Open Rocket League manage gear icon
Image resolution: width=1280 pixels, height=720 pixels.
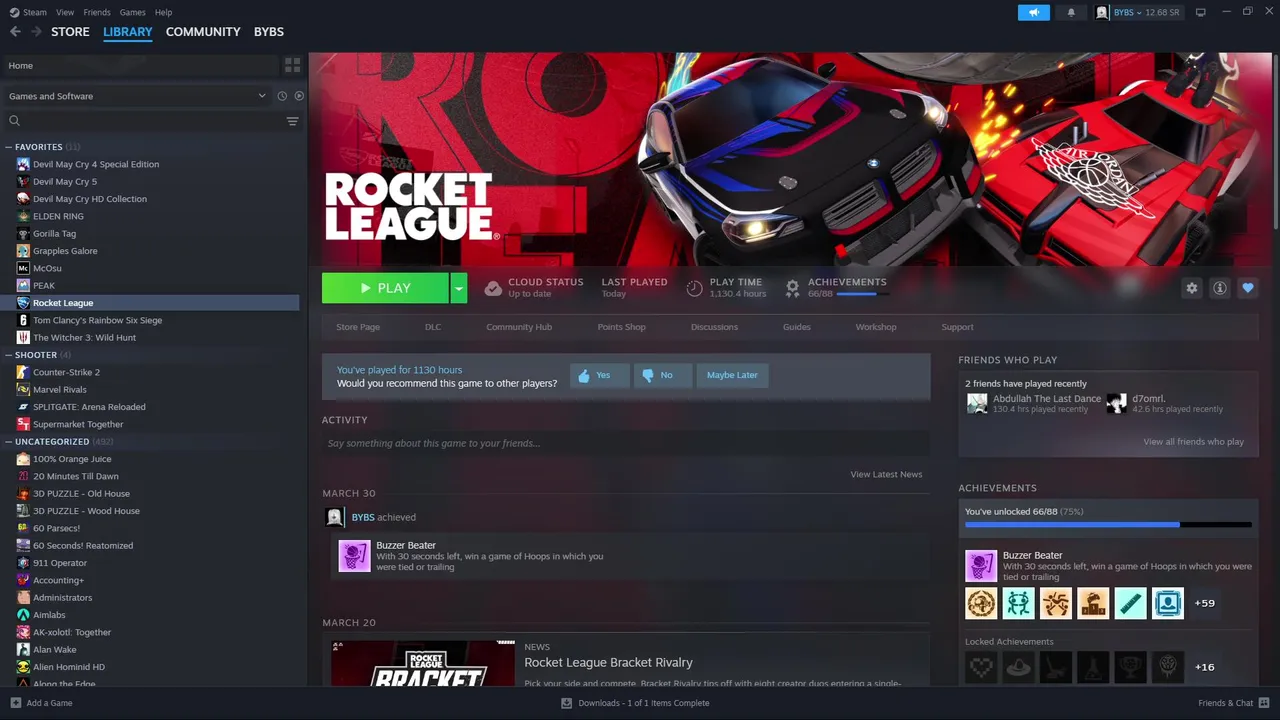[1192, 288]
